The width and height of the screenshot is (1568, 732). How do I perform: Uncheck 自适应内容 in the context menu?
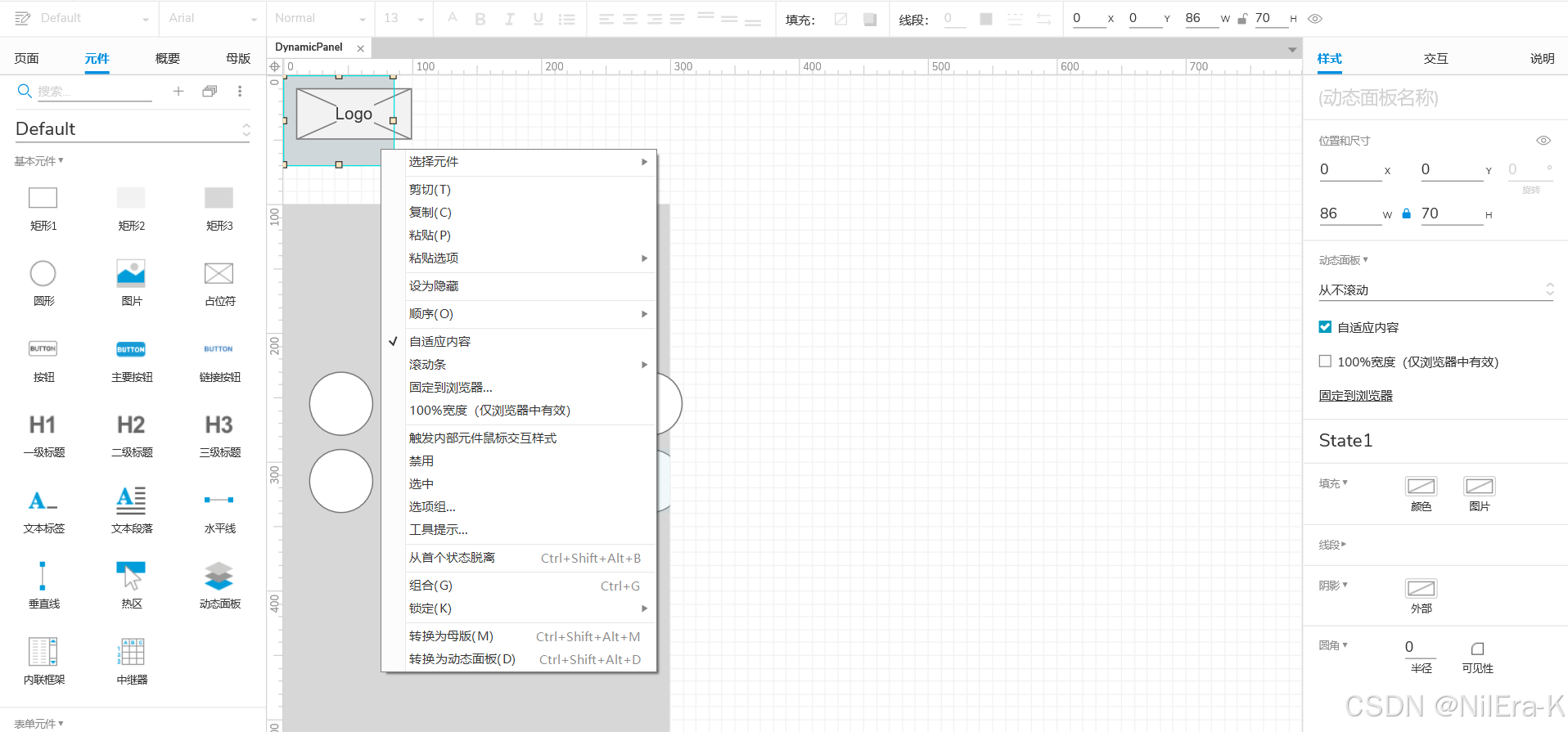(x=440, y=341)
